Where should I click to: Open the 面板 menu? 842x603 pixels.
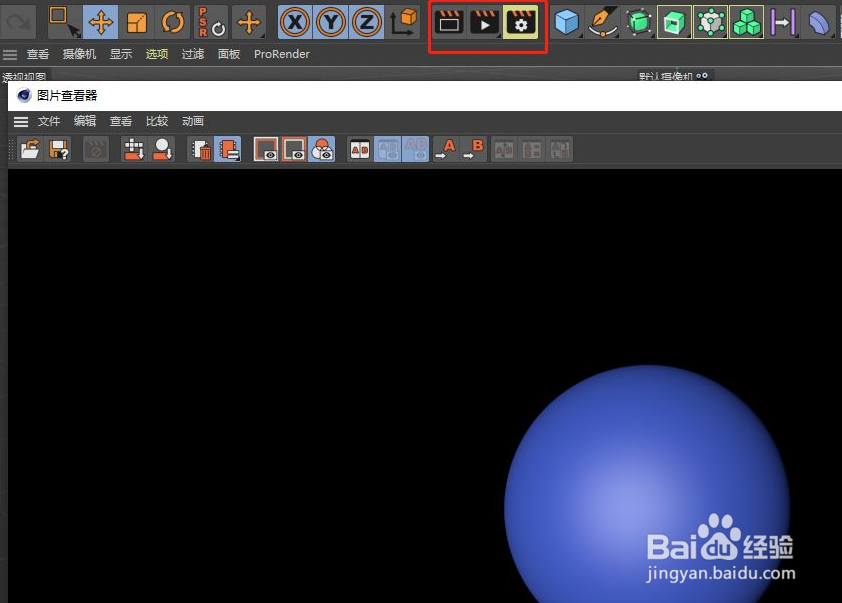pos(229,54)
